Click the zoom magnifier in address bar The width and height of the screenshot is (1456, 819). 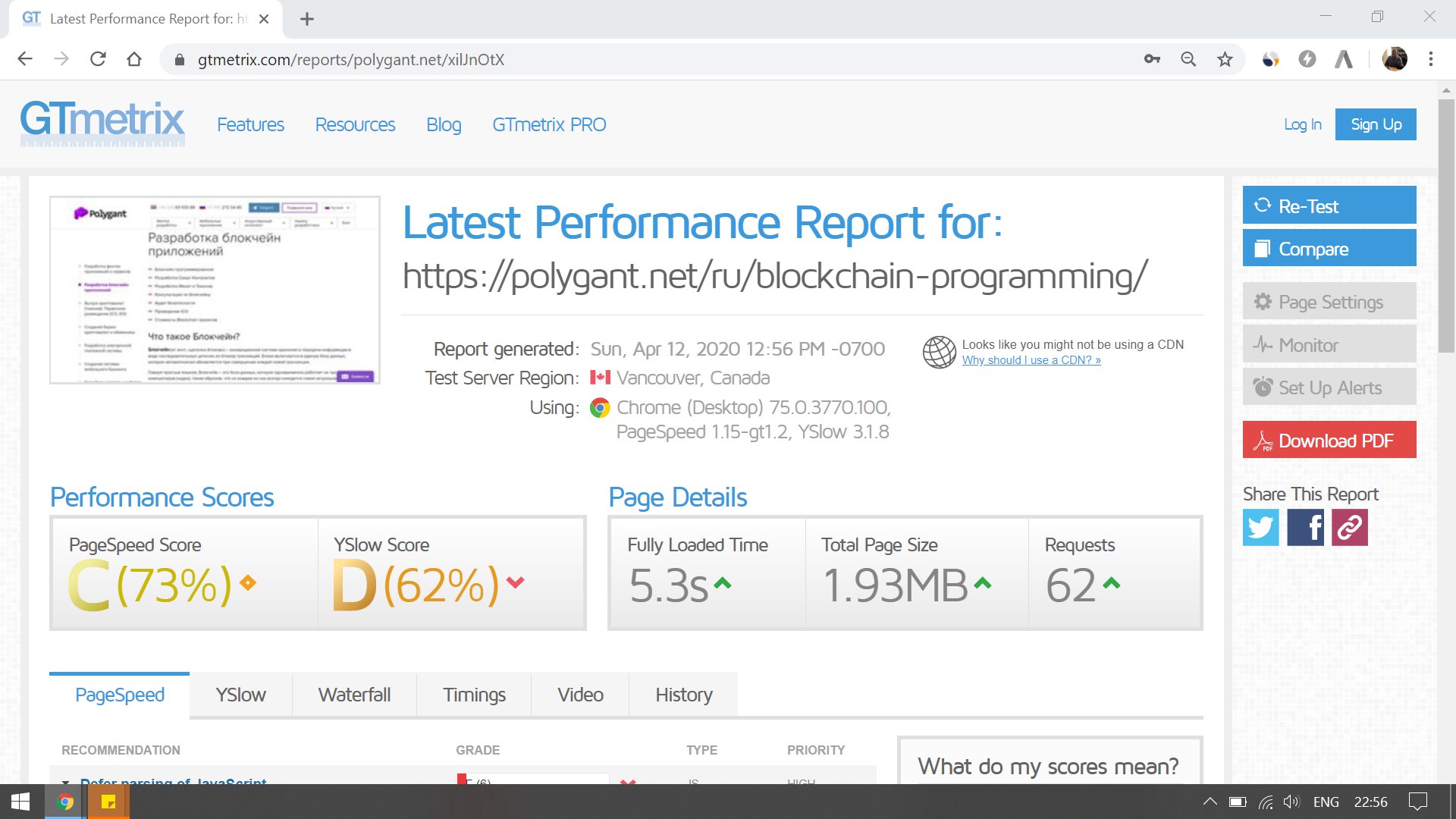[1188, 59]
